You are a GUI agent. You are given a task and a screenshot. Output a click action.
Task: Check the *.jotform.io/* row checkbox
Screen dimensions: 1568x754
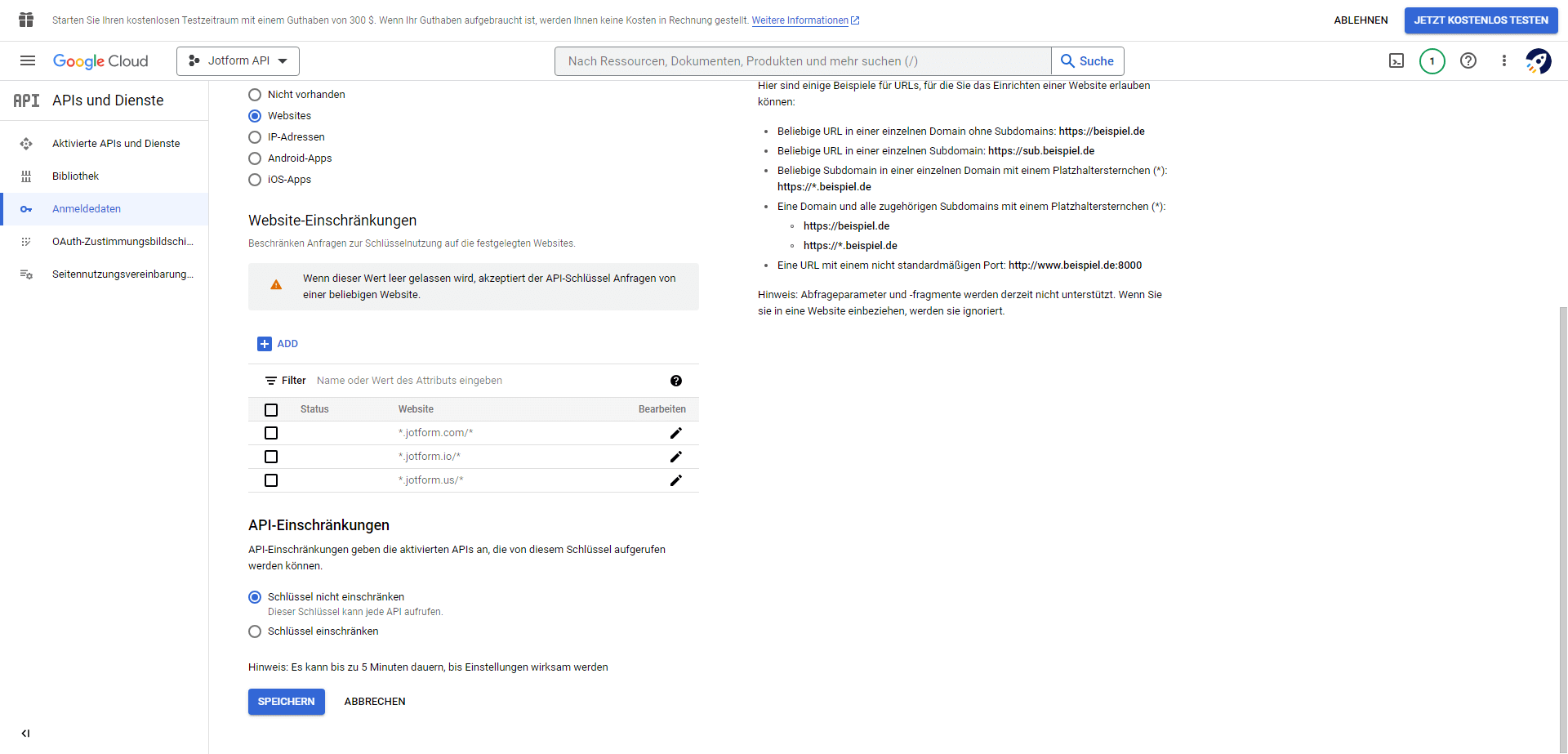(271, 457)
